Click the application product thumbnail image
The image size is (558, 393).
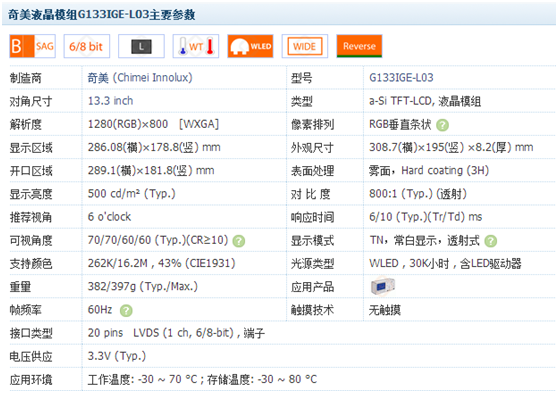click(383, 286)
